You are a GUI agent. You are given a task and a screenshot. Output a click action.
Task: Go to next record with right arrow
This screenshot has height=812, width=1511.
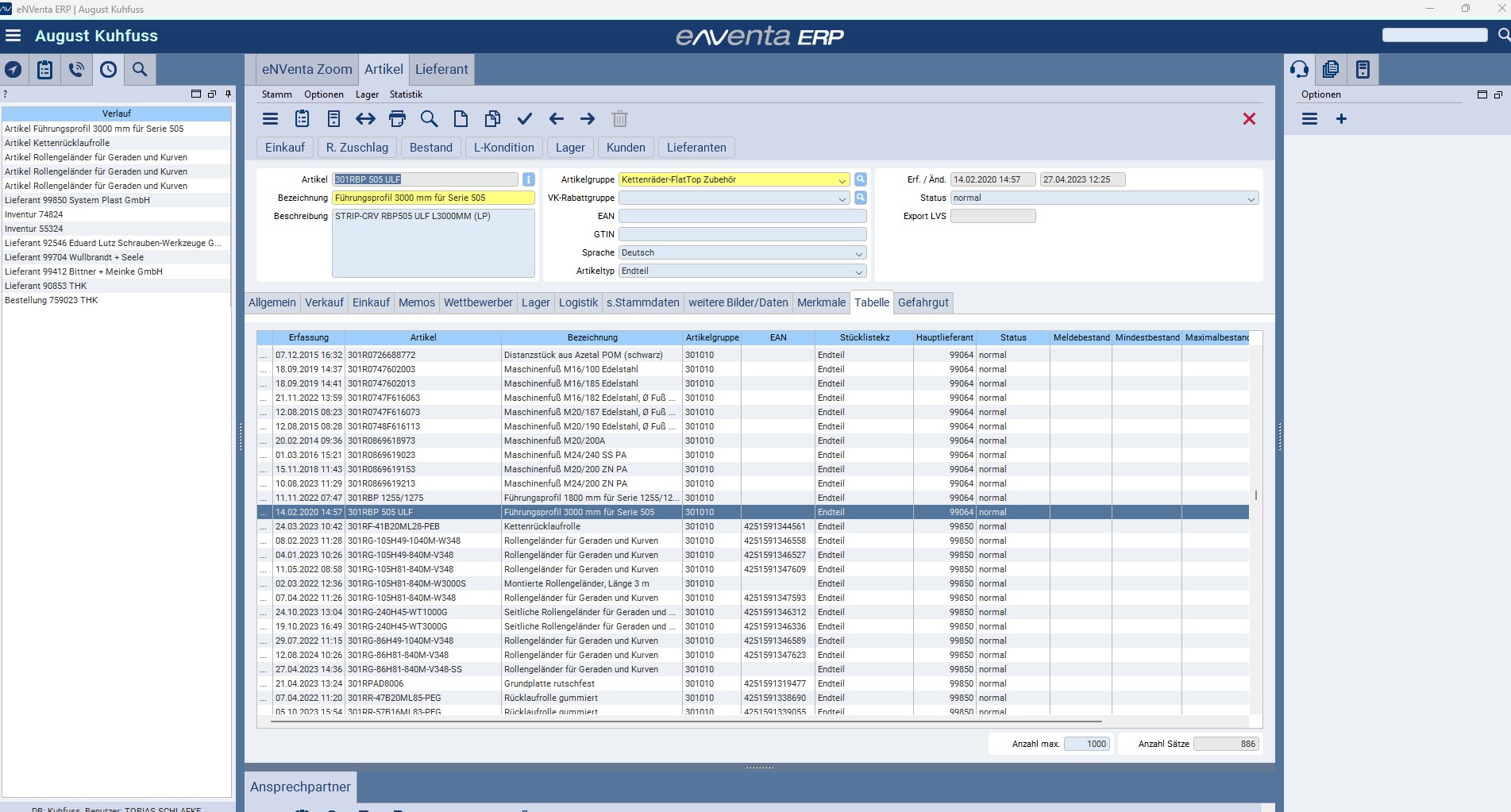tap(588, 119)
